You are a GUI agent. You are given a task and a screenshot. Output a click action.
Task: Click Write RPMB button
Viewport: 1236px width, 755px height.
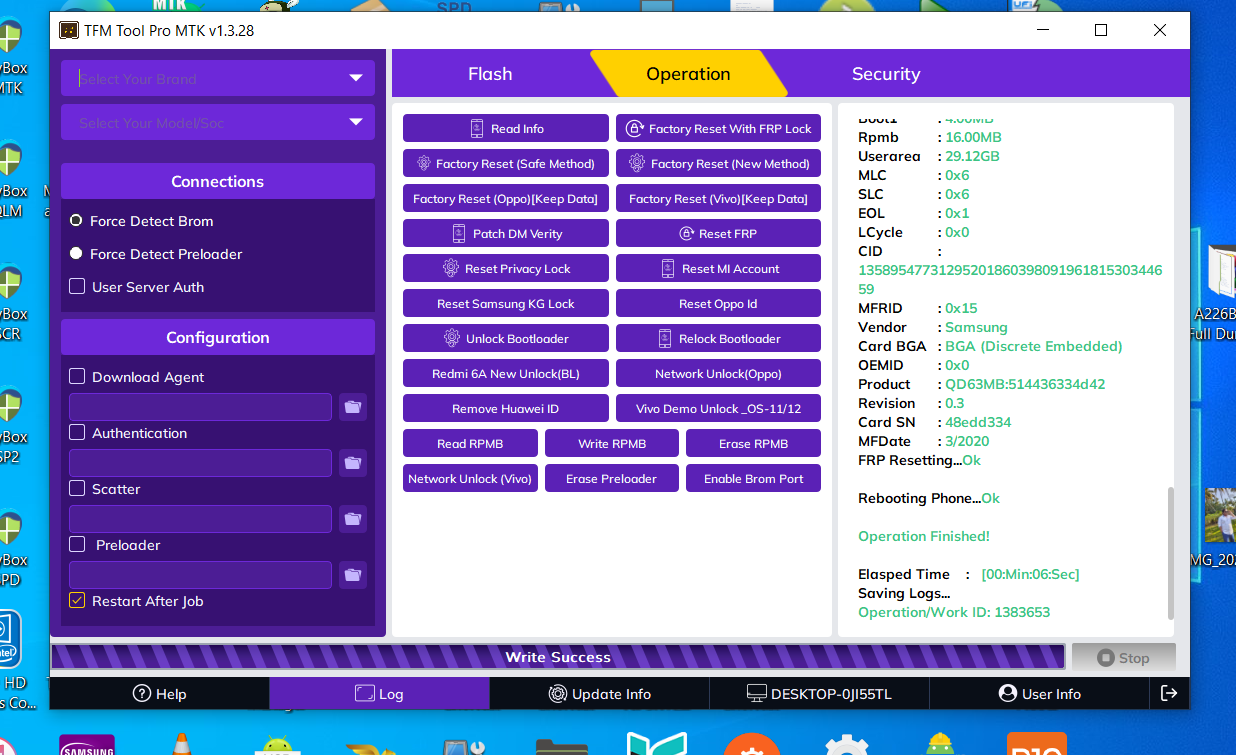612,444
